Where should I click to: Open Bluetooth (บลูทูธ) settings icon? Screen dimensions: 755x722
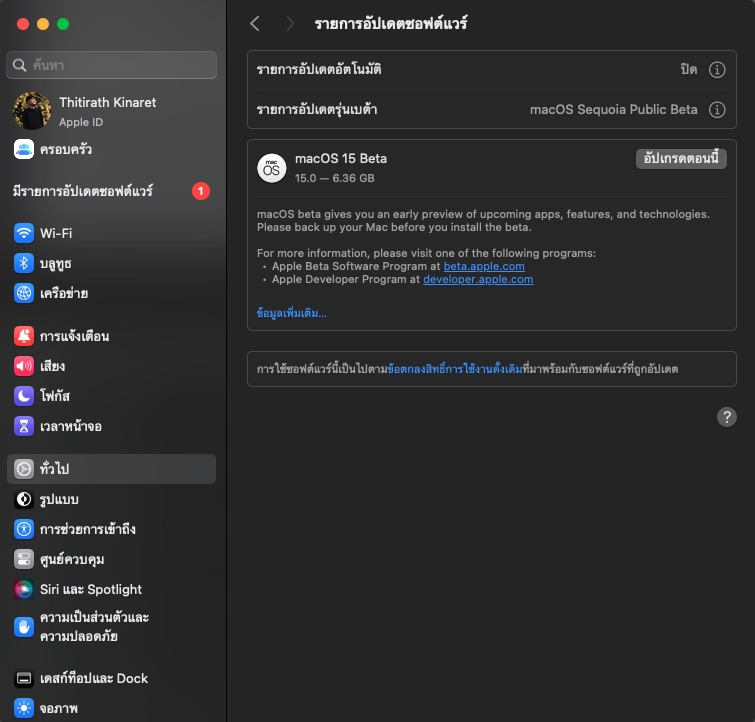[x=24, y=263]
